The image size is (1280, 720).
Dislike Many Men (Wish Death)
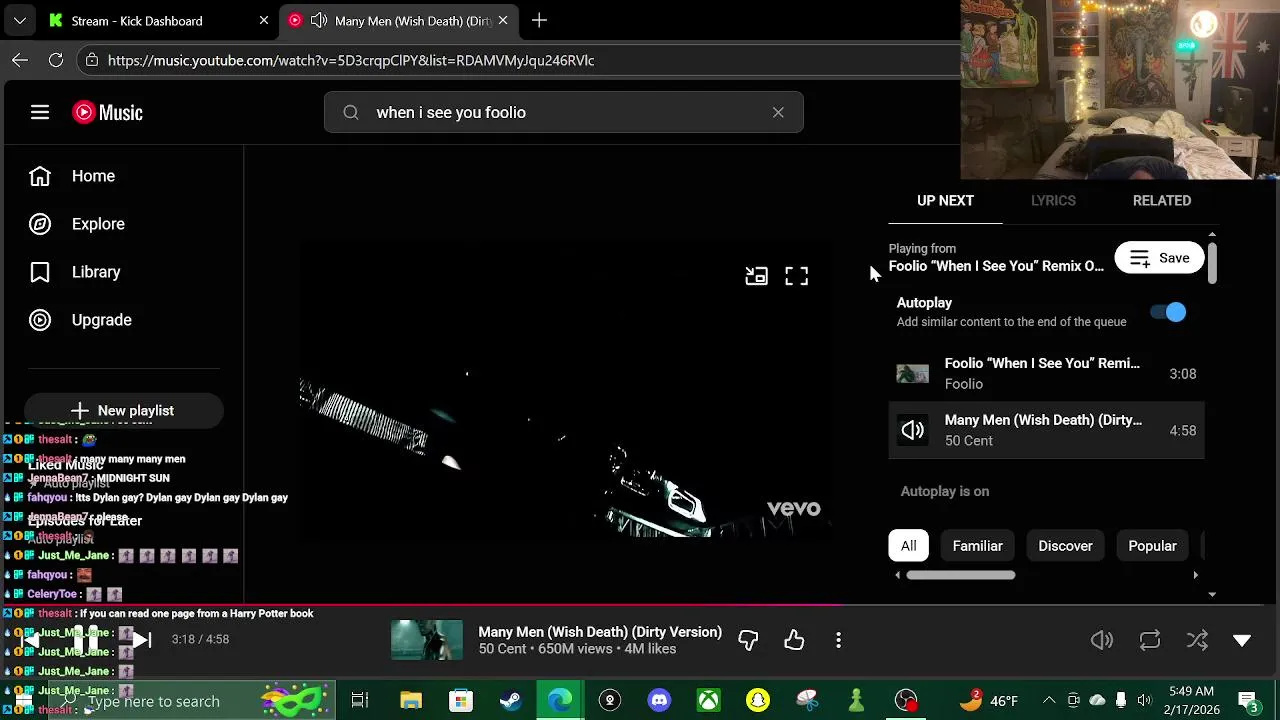pos(748,640)
